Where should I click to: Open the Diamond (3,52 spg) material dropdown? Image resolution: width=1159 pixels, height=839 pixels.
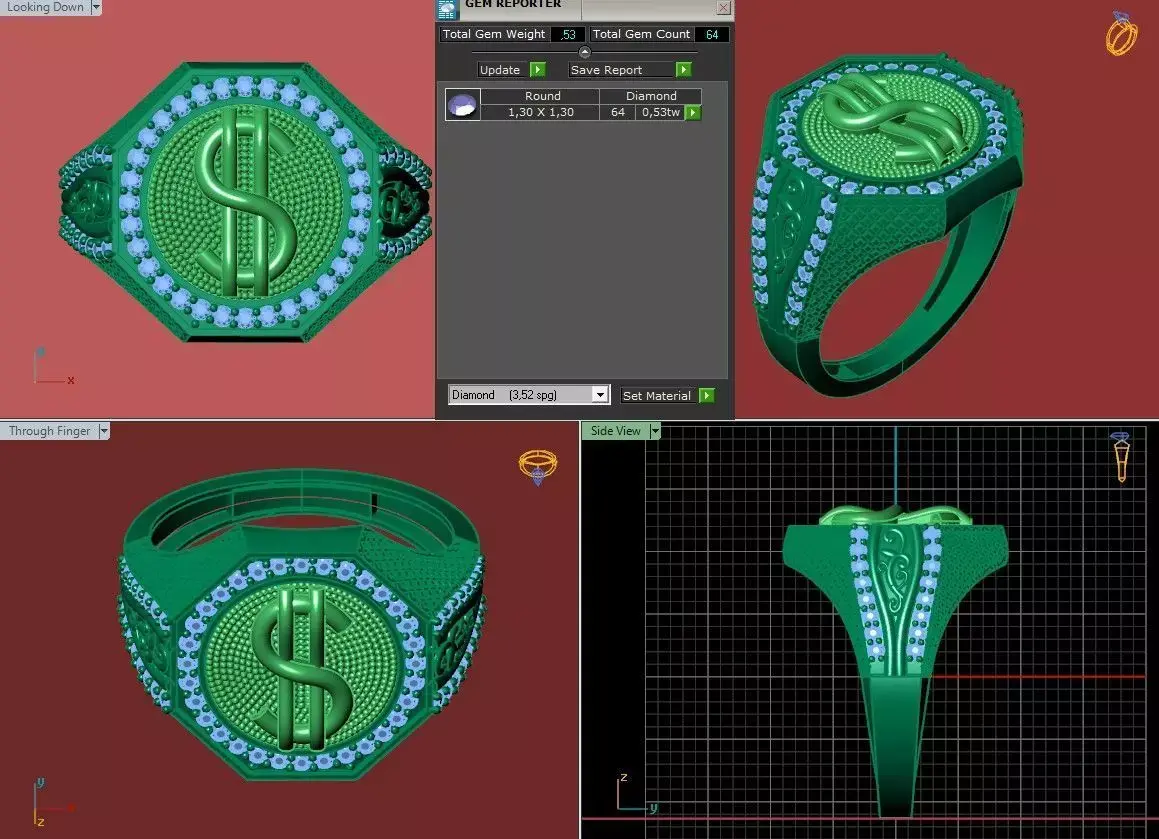tap(600, 395)
